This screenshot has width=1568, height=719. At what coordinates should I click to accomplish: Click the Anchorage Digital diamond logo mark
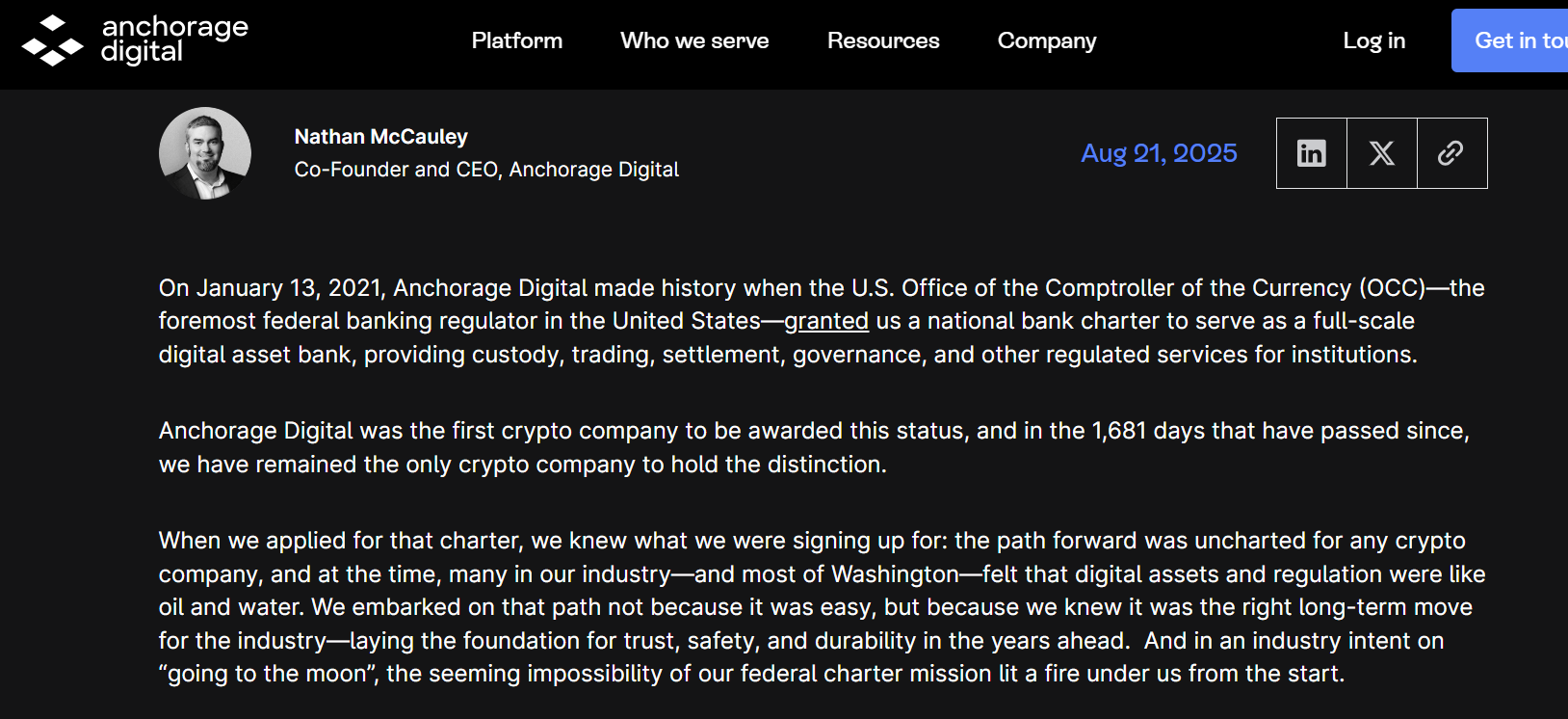click(x=53, y=40)
